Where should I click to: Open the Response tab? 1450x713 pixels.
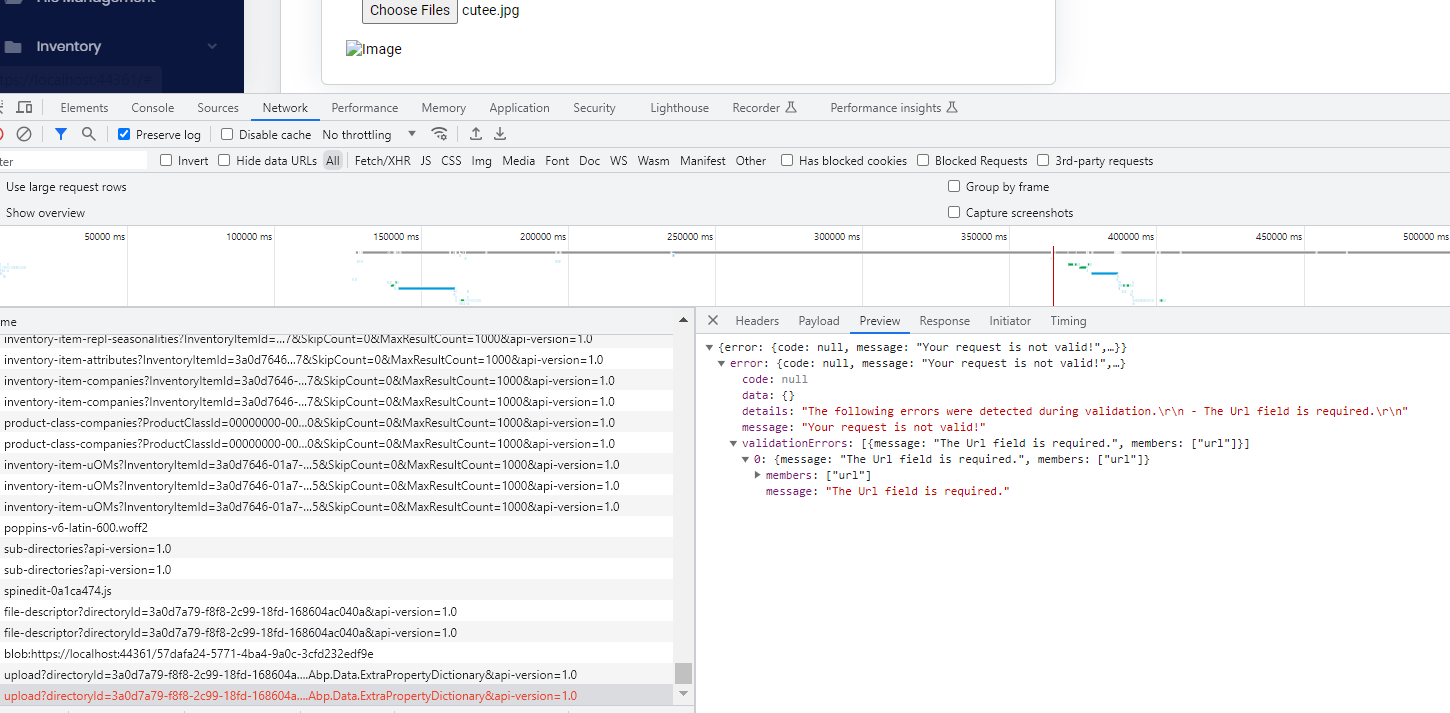(x=944, y=321)
